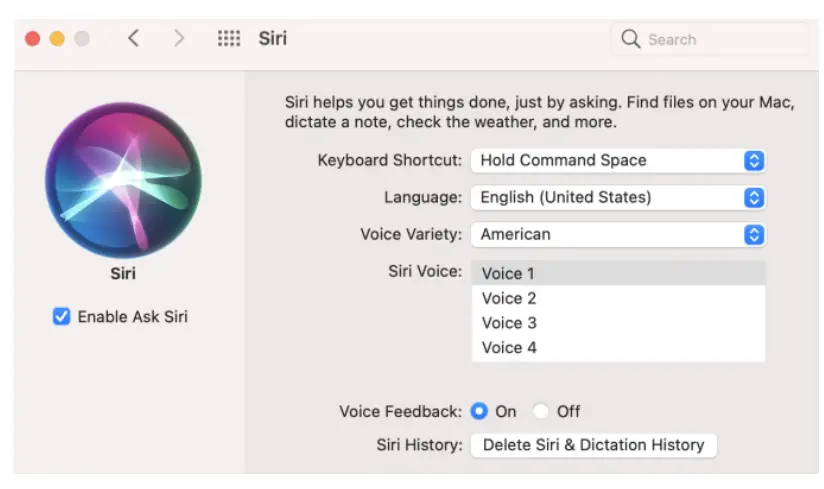
Task: Click the magnifying glass search icon
Action: pos(630,39)
